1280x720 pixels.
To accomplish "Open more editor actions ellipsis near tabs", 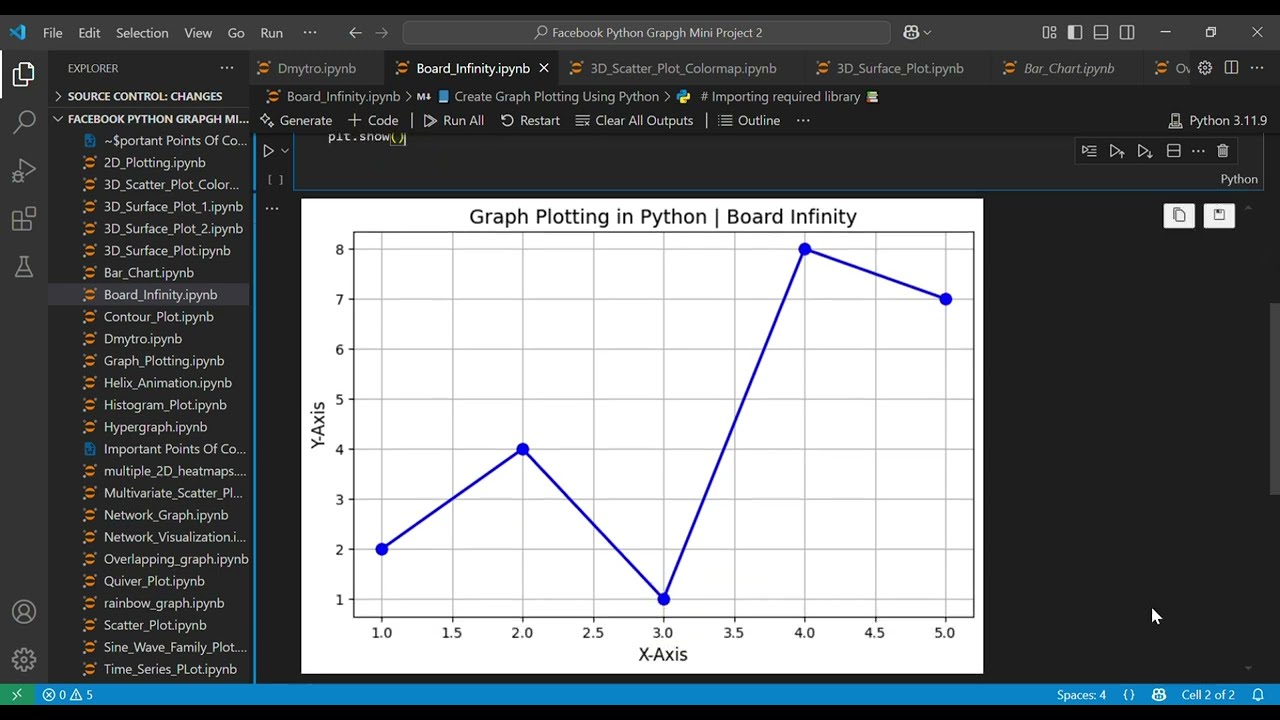I will 1257,68.
